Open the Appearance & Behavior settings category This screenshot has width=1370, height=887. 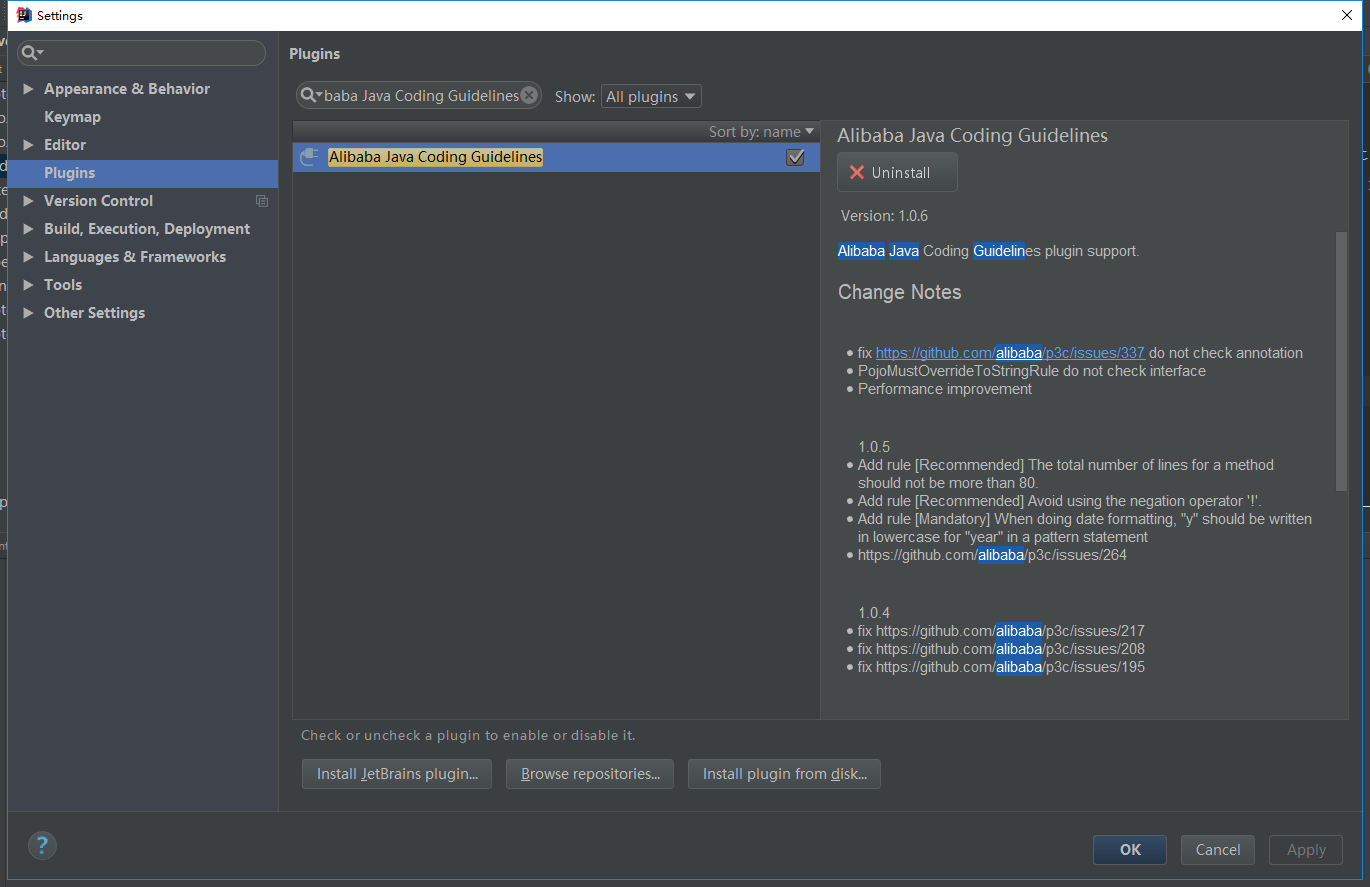click(127, 89)
